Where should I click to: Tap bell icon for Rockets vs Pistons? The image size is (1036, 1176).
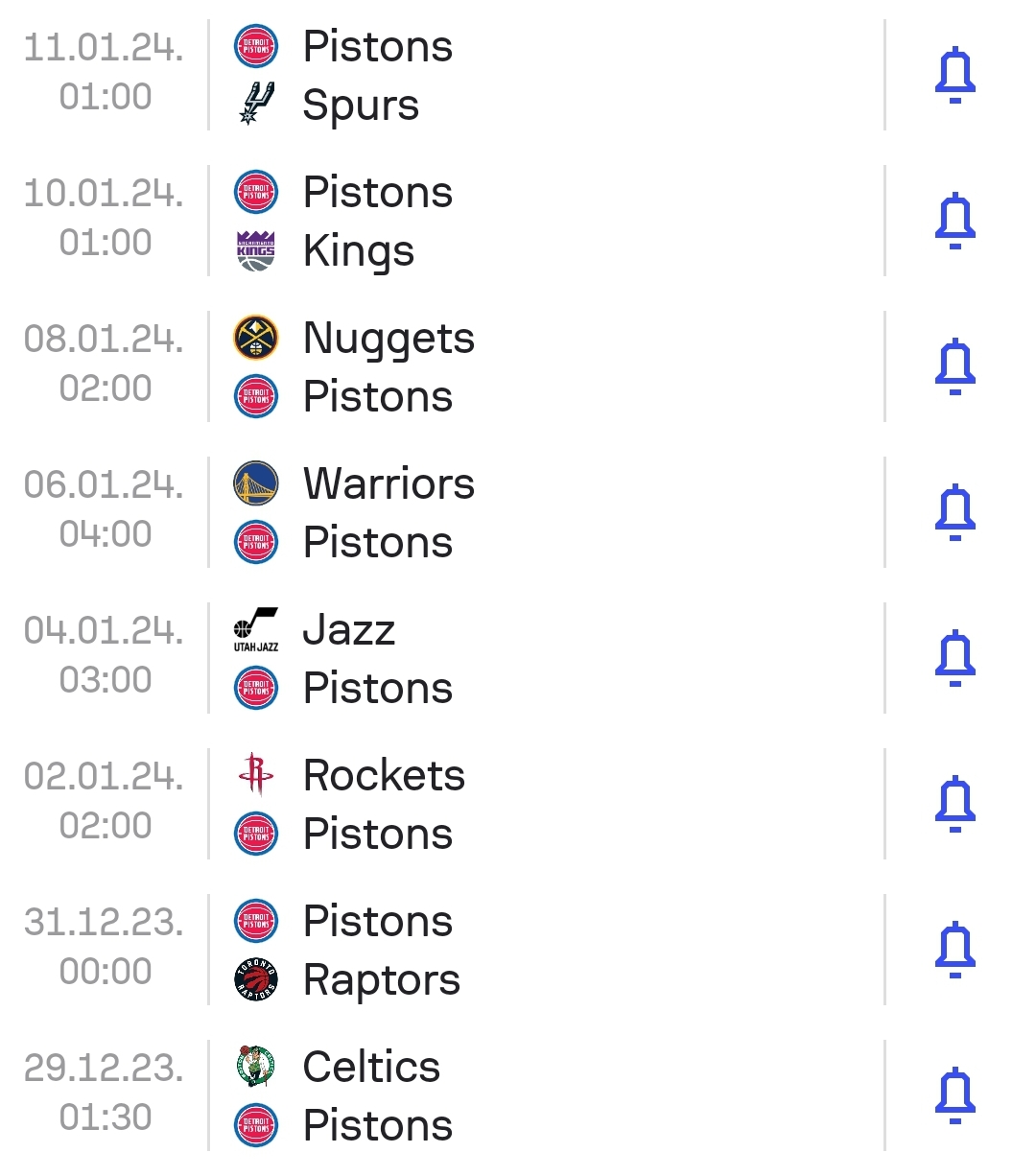[x=955, y=804]
